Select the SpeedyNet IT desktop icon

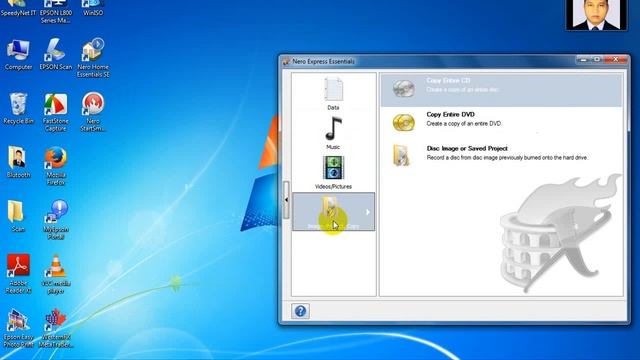(x=18, y=8)
